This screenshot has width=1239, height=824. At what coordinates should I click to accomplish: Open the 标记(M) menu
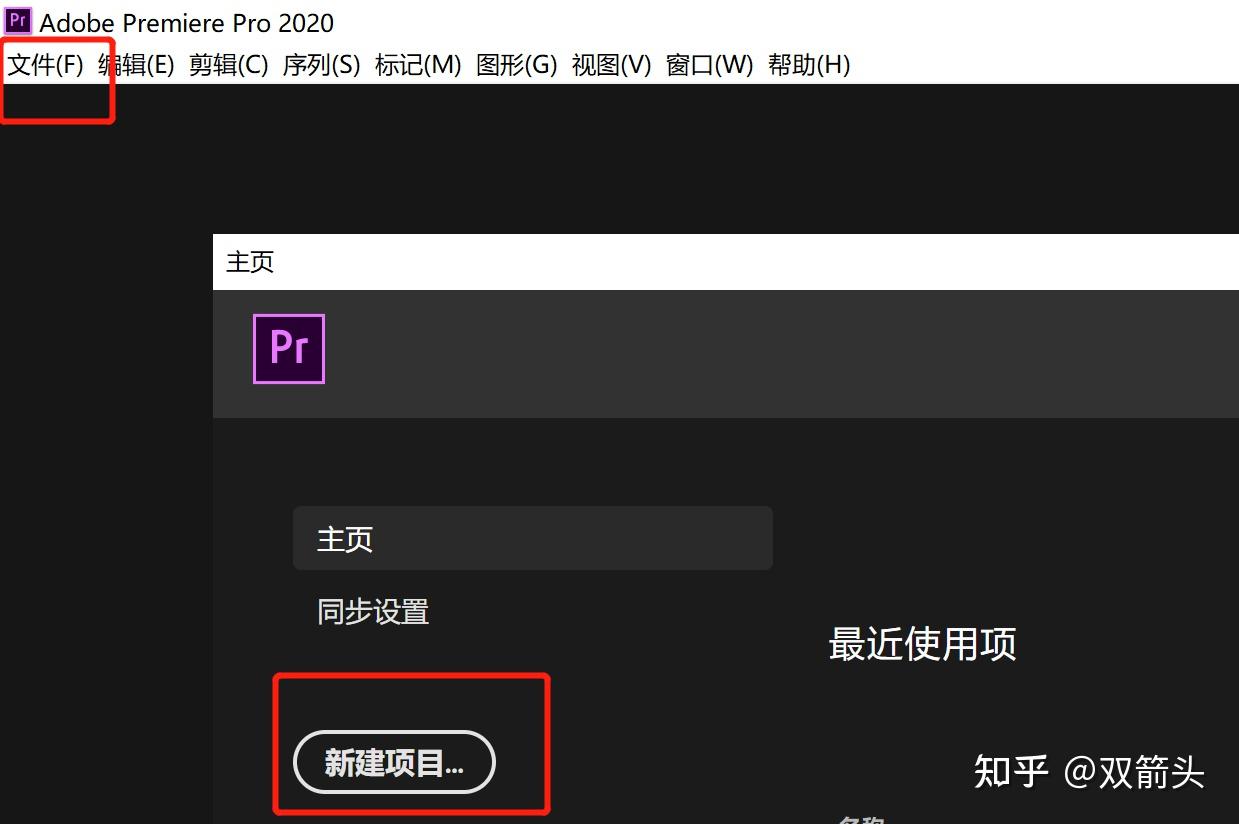coord(419,64)
